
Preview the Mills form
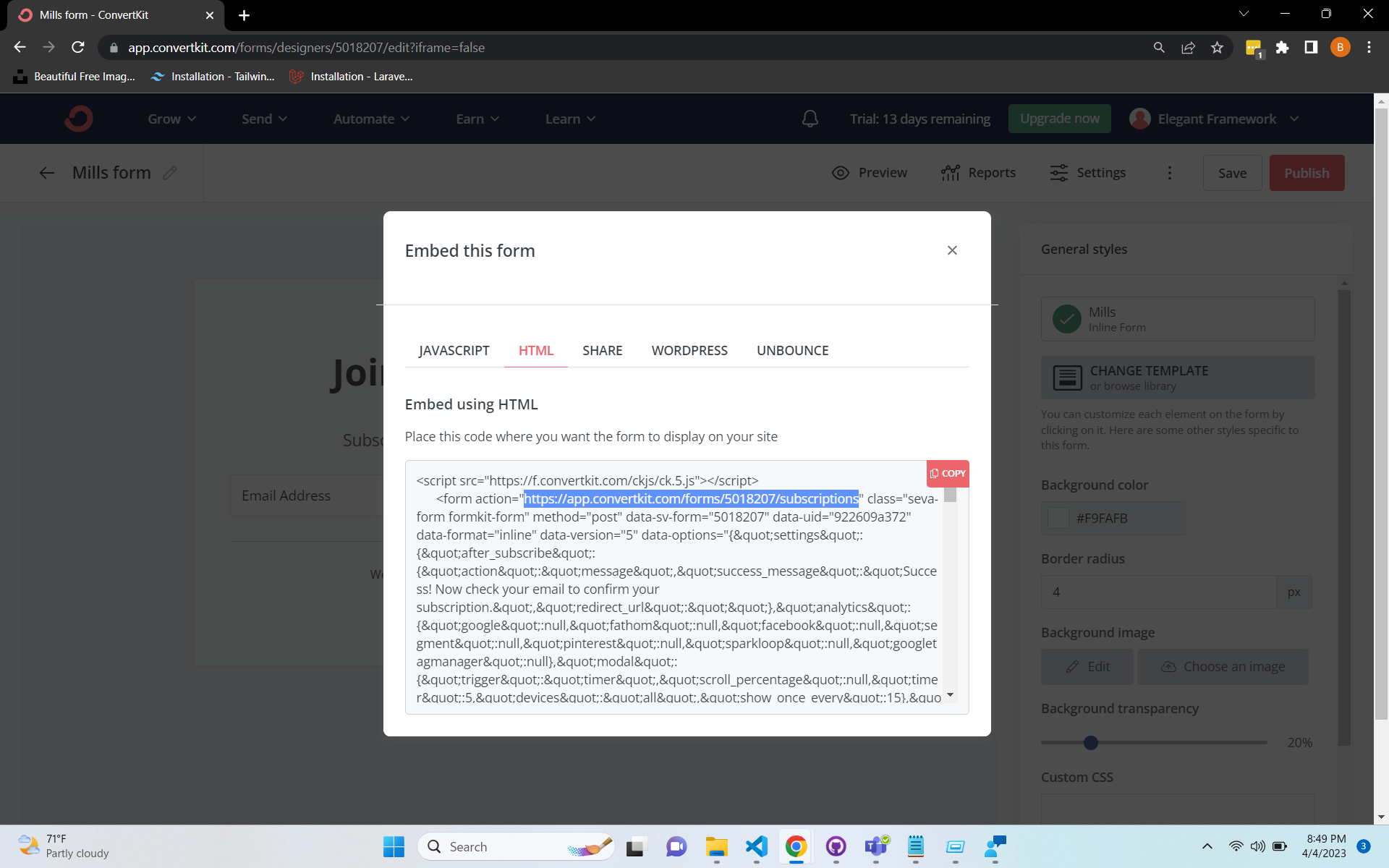pyautogui.click(x=869, y=172)
